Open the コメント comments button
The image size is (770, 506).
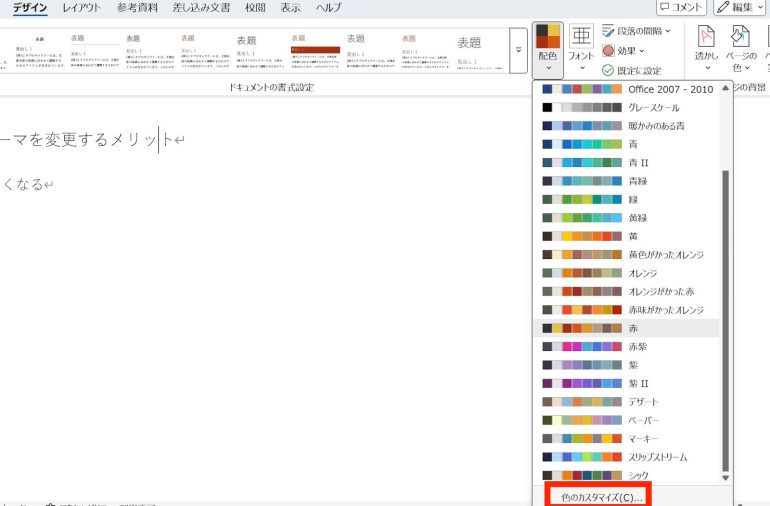point(676,7)
